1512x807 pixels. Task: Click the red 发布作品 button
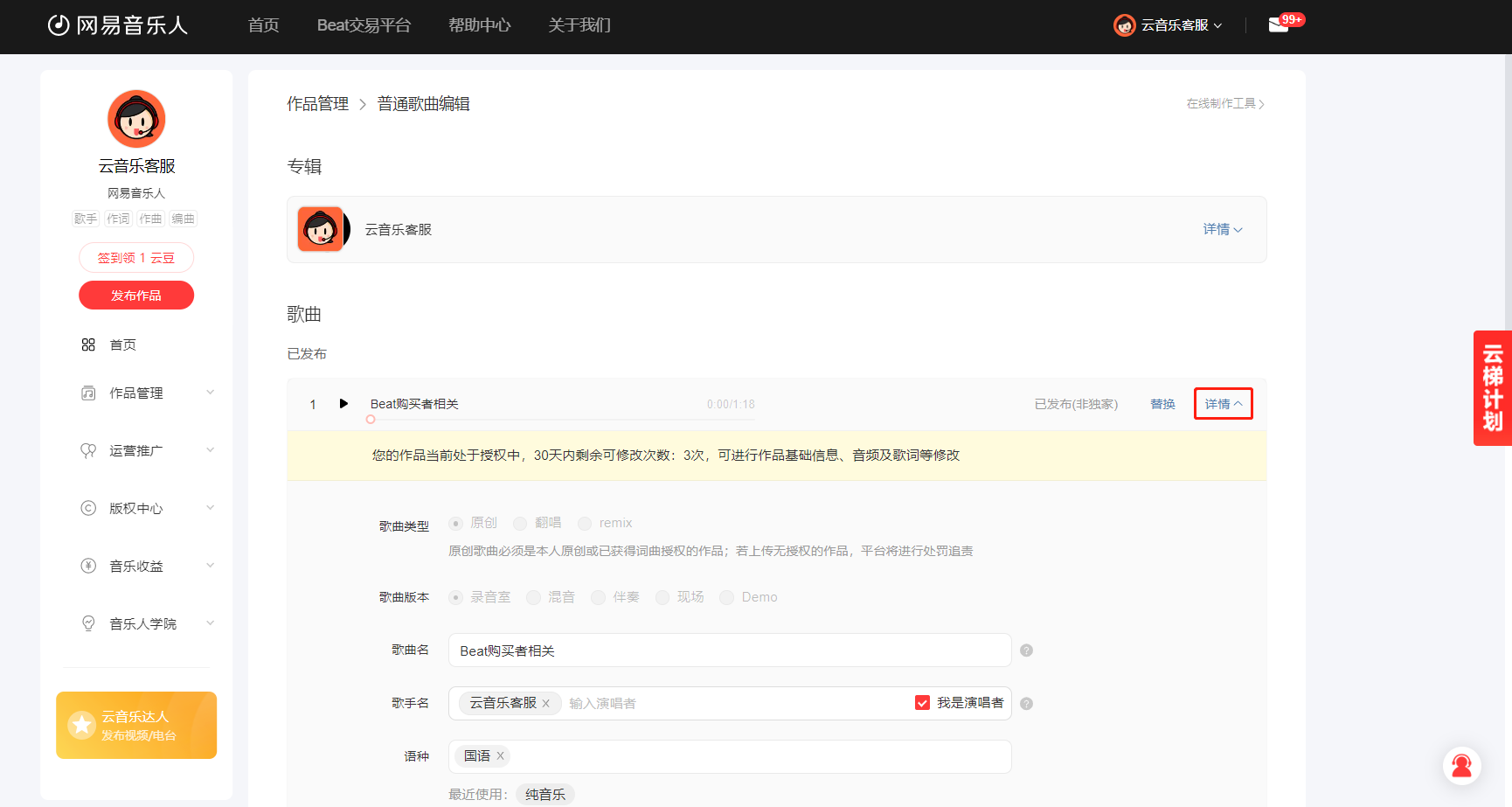point(136,296)
